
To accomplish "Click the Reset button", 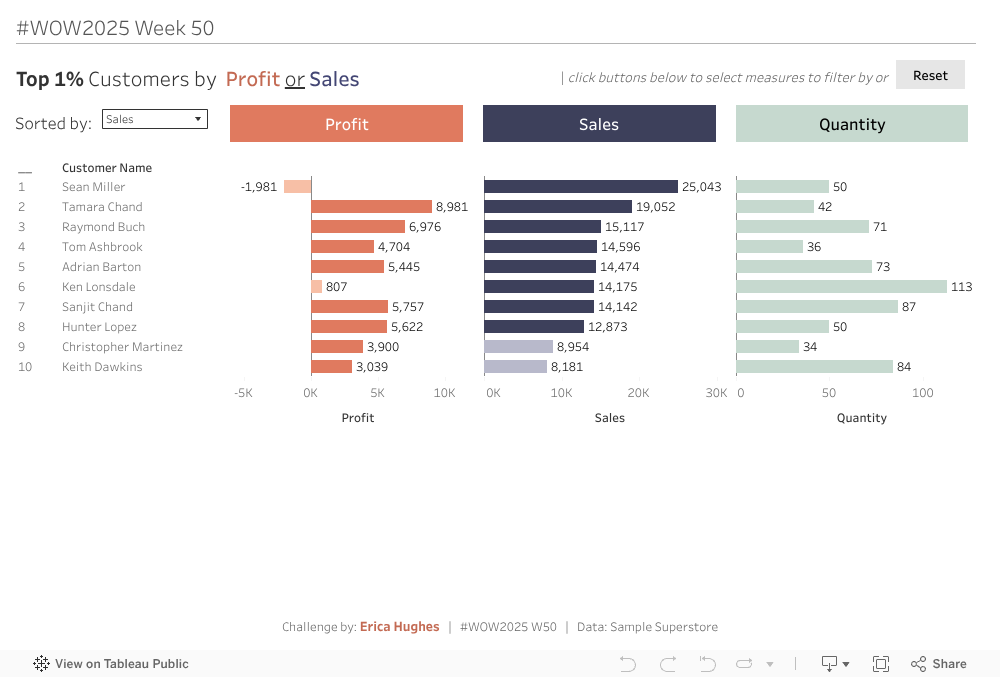I will [x=930, y=75].
